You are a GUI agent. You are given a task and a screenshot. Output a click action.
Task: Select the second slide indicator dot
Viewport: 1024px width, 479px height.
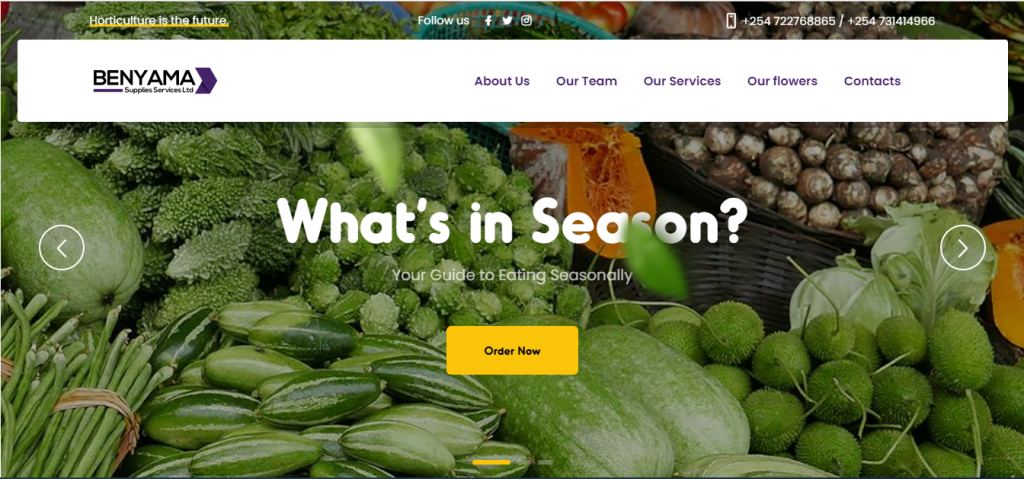[523, 462]
